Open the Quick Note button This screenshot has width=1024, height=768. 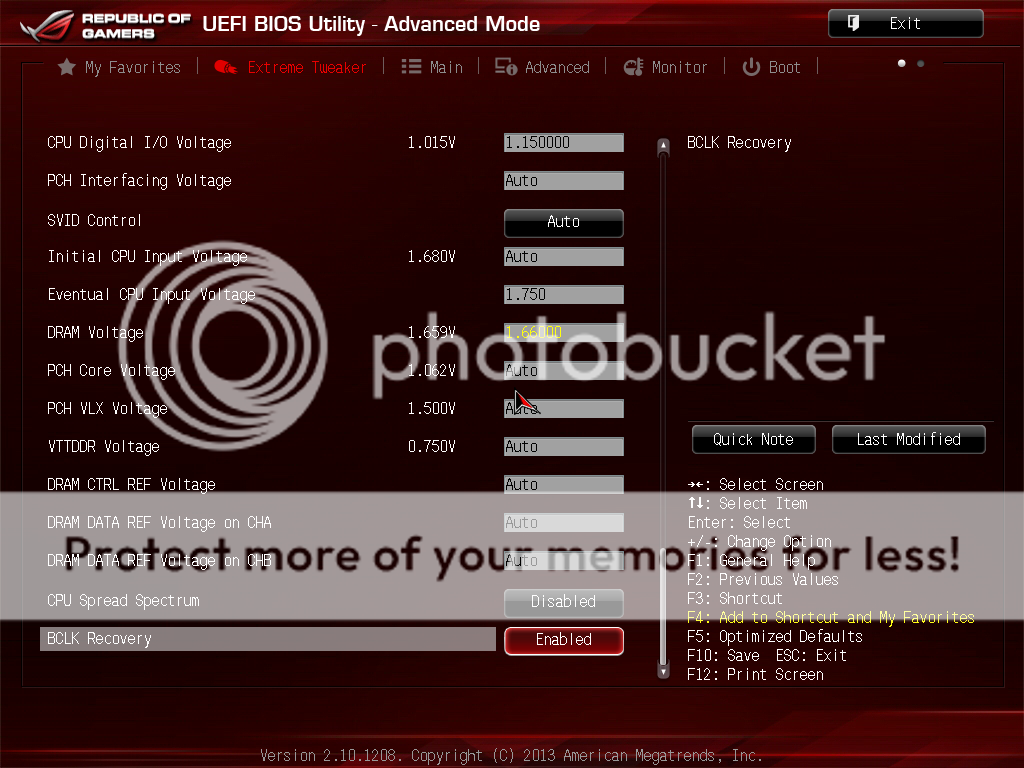(x=753, y=439)
